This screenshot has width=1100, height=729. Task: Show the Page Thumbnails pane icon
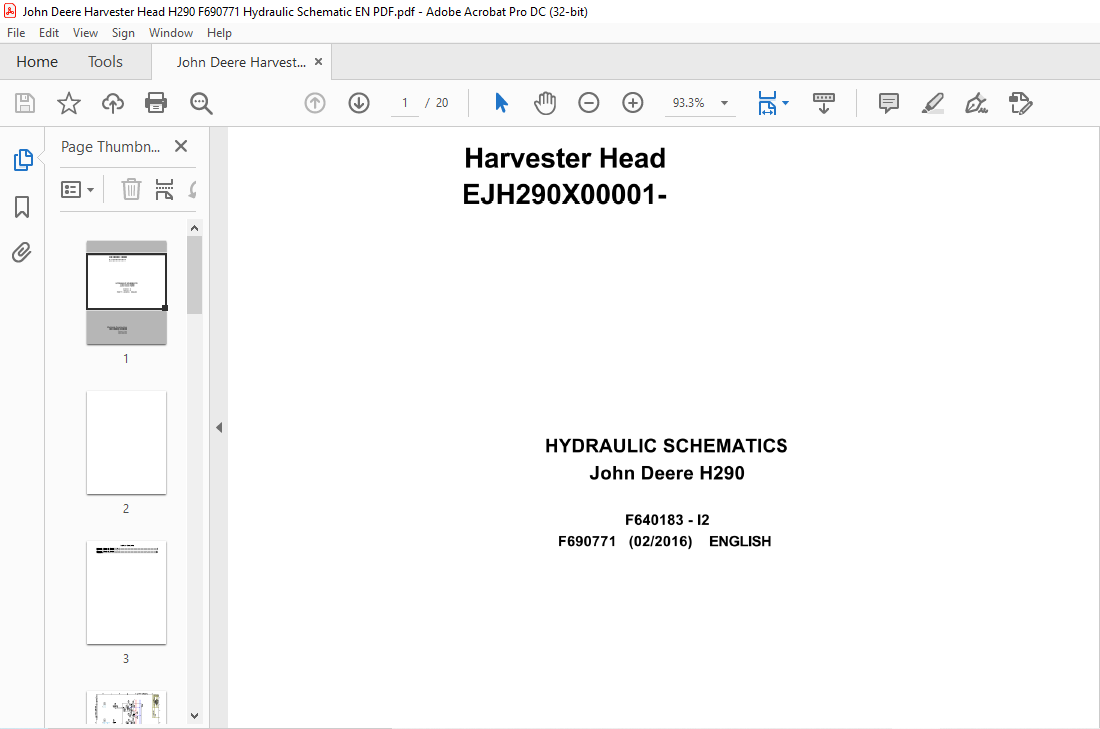pyautogui.click(x=22, y=160)
